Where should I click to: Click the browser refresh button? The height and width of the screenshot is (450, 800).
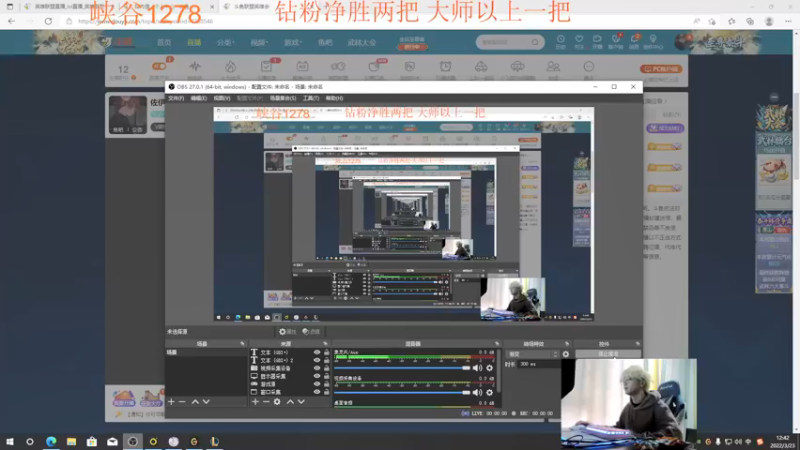click(x=48, y=21)
